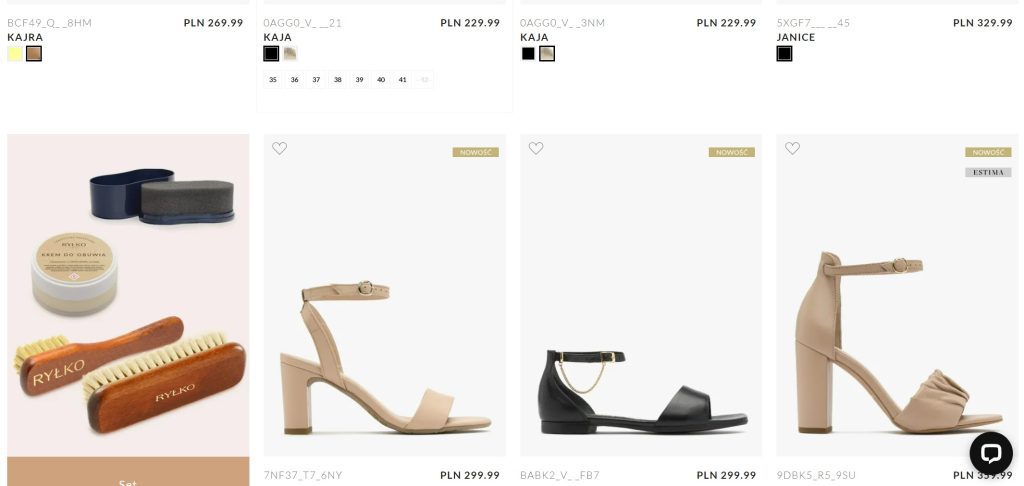Viewport: 1024px width, 486px height.
Task: Open the live chat widget
Action: click(x=990, y=453)
